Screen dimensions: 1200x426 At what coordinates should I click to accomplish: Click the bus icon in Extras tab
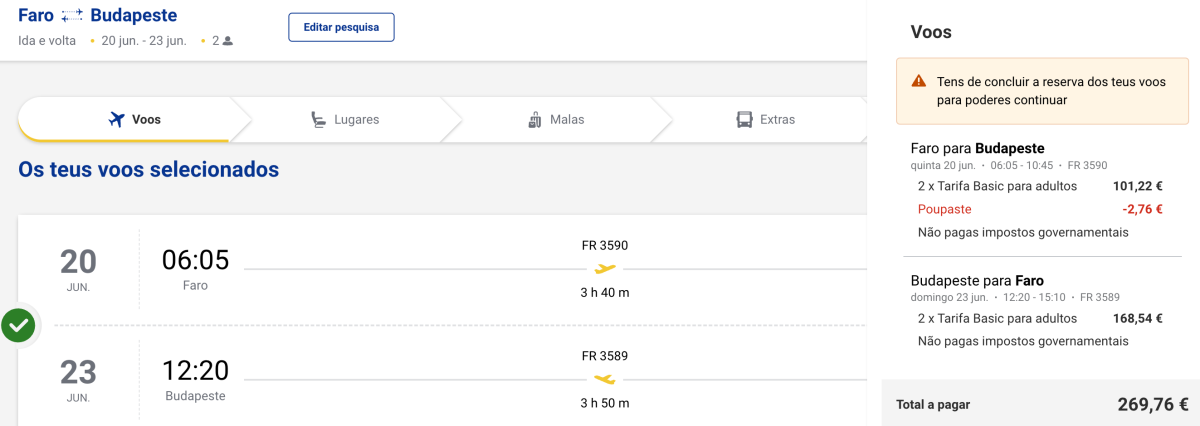(x=744, y=120)
